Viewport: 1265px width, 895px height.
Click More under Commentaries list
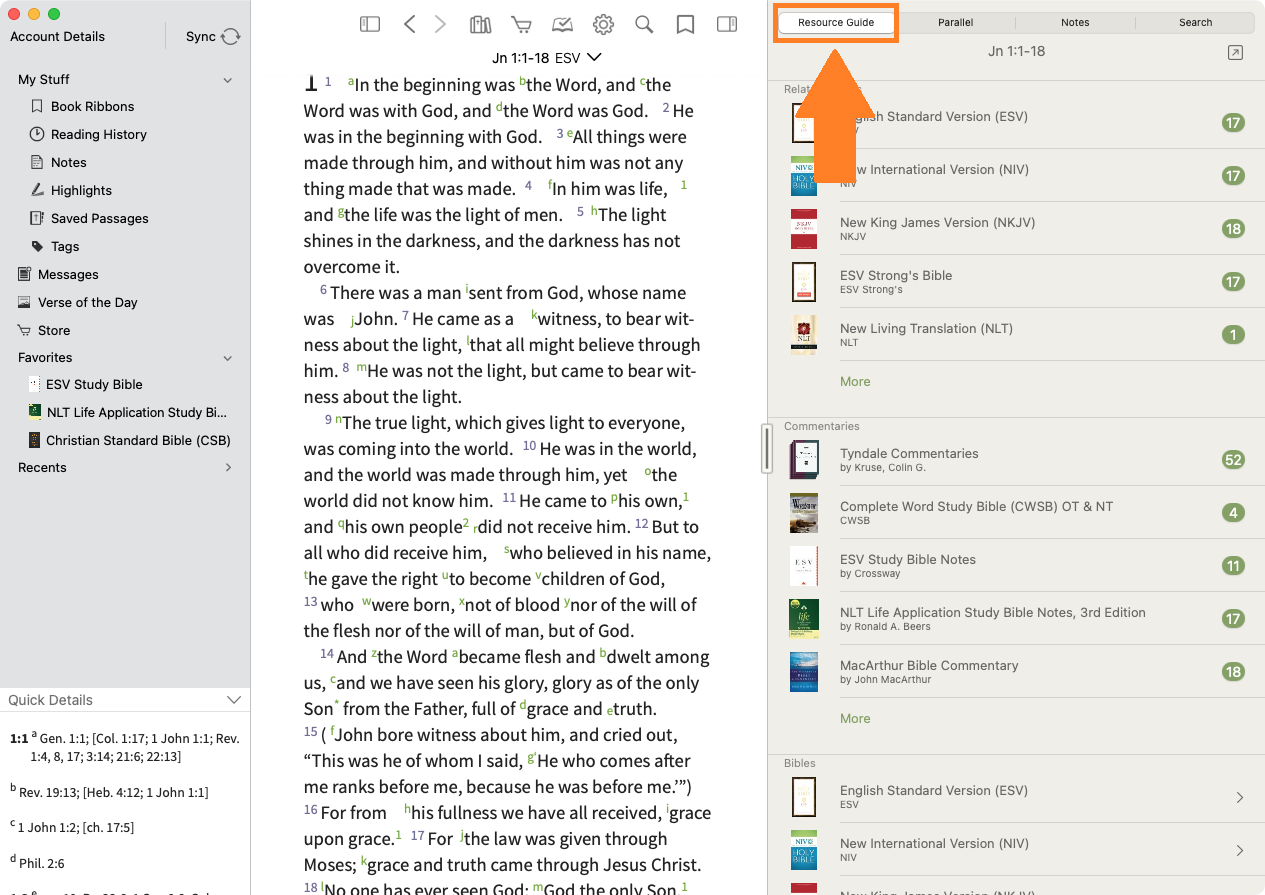[x=855, y=718]
